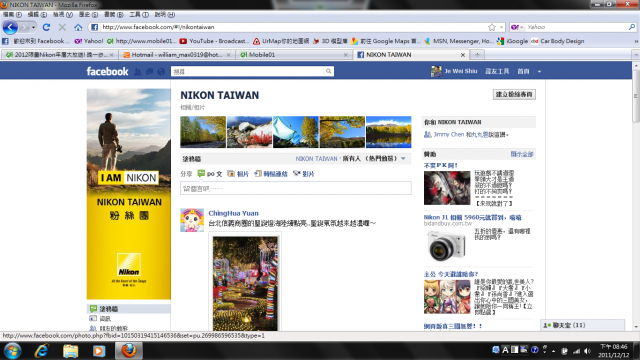
Task: Open the UrMap bookmark
Action: [281, 41]
